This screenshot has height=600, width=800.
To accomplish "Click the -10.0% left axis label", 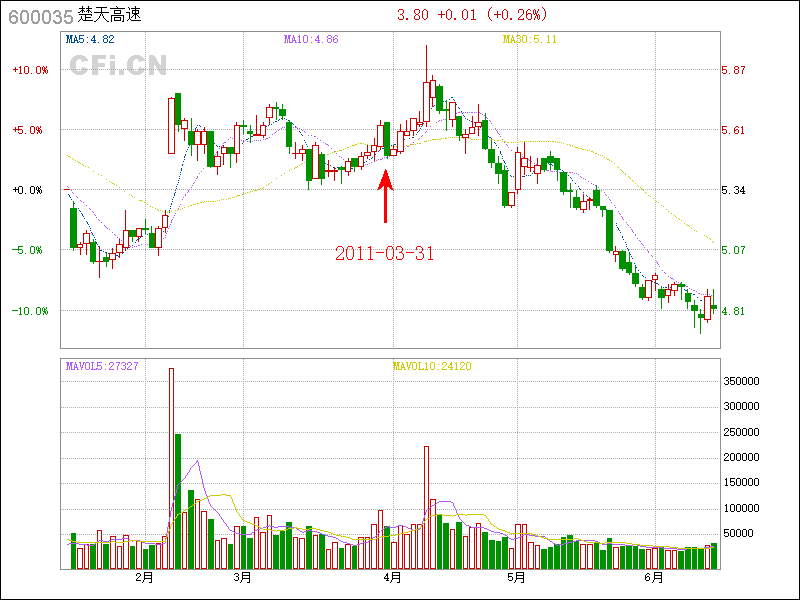I will pyautogui.click(x=30, y=311).
